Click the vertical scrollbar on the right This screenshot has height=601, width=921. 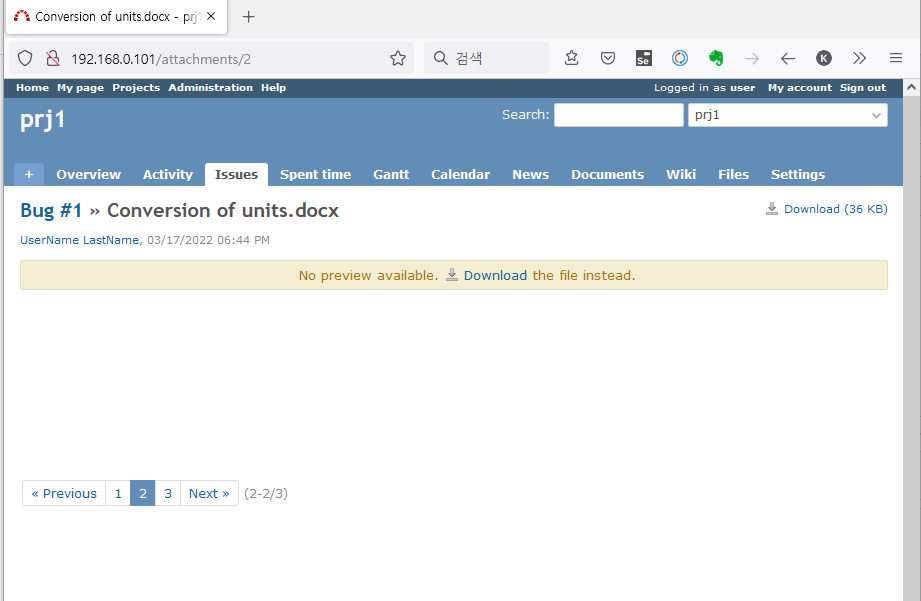coord(910,300)
